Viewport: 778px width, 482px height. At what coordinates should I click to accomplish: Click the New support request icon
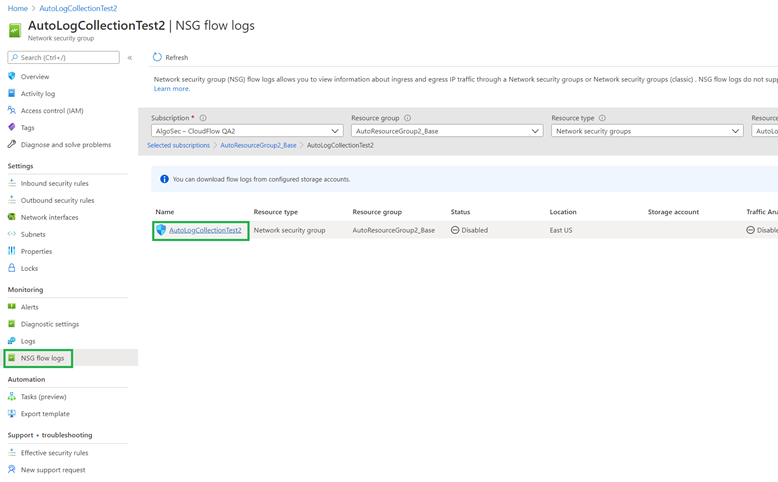[12, 469]
